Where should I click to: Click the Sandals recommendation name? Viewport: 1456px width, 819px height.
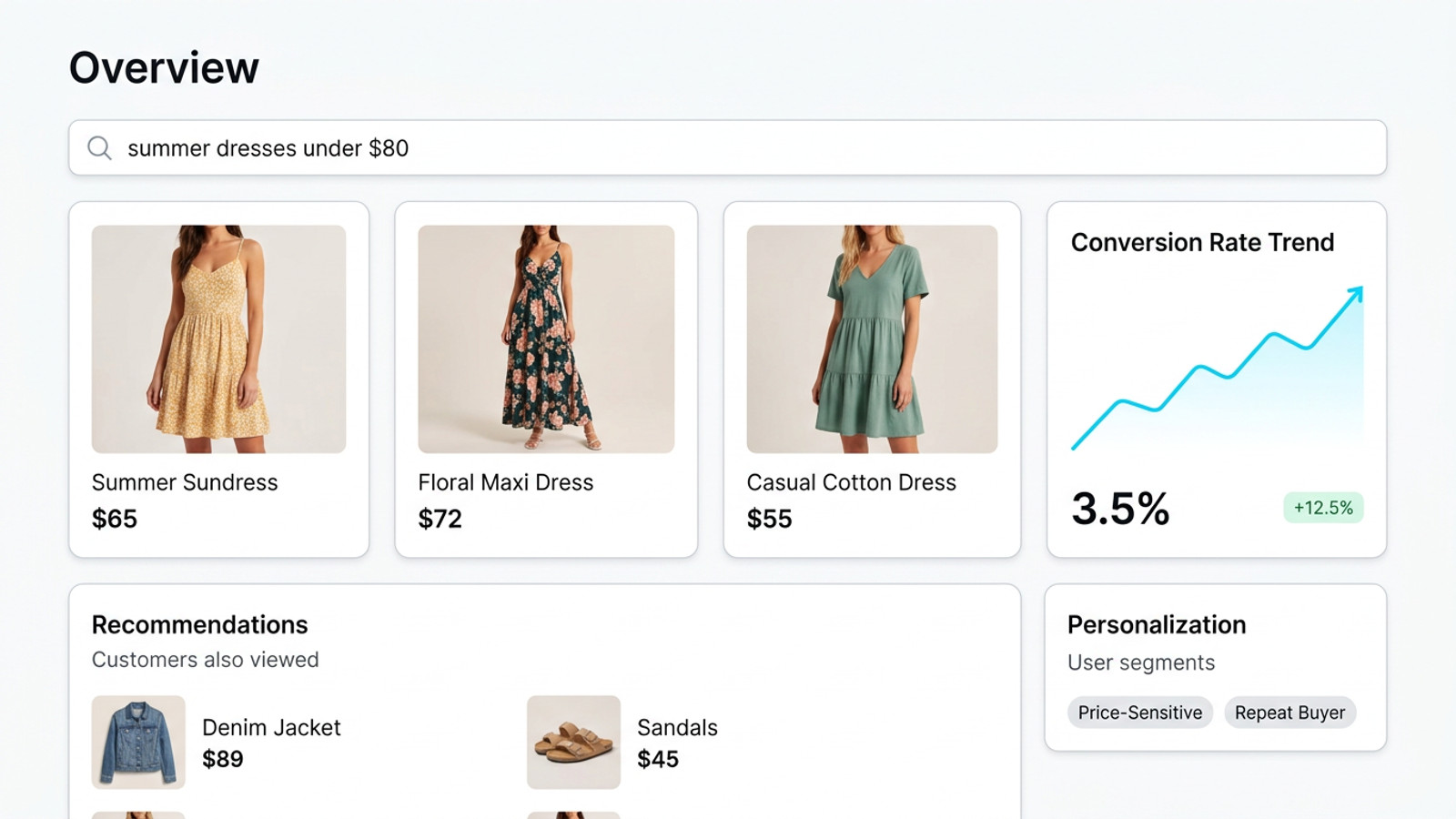point(677,728)
